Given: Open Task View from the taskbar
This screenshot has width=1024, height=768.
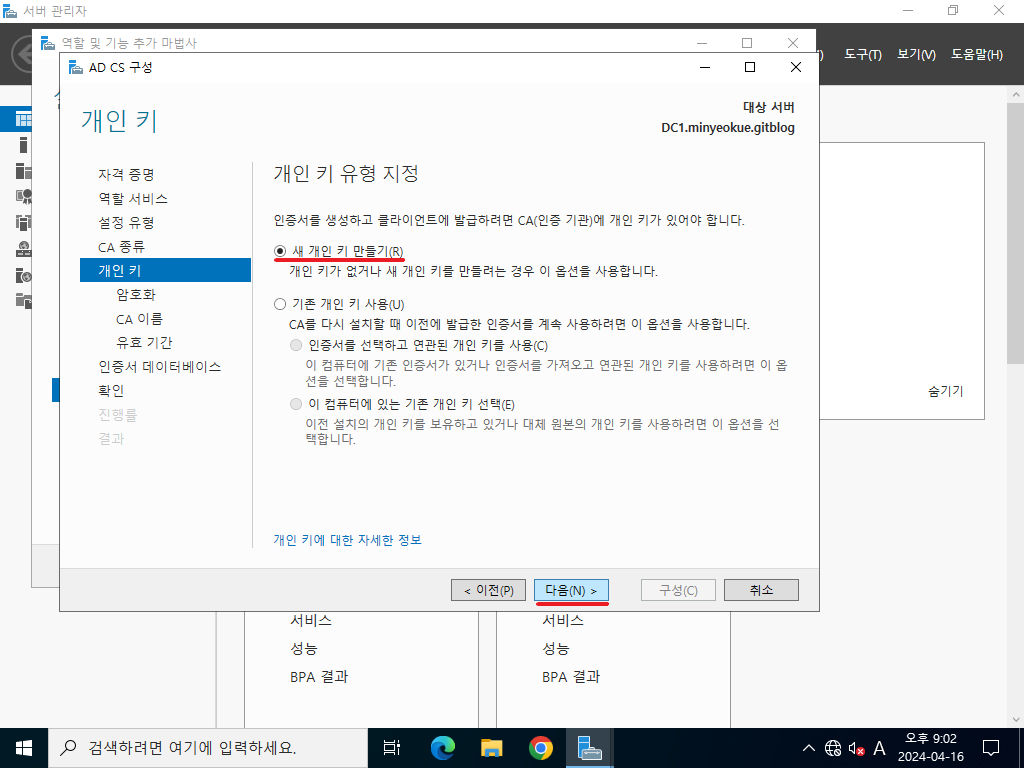Looking at the screenshot, I should [392, 748].
